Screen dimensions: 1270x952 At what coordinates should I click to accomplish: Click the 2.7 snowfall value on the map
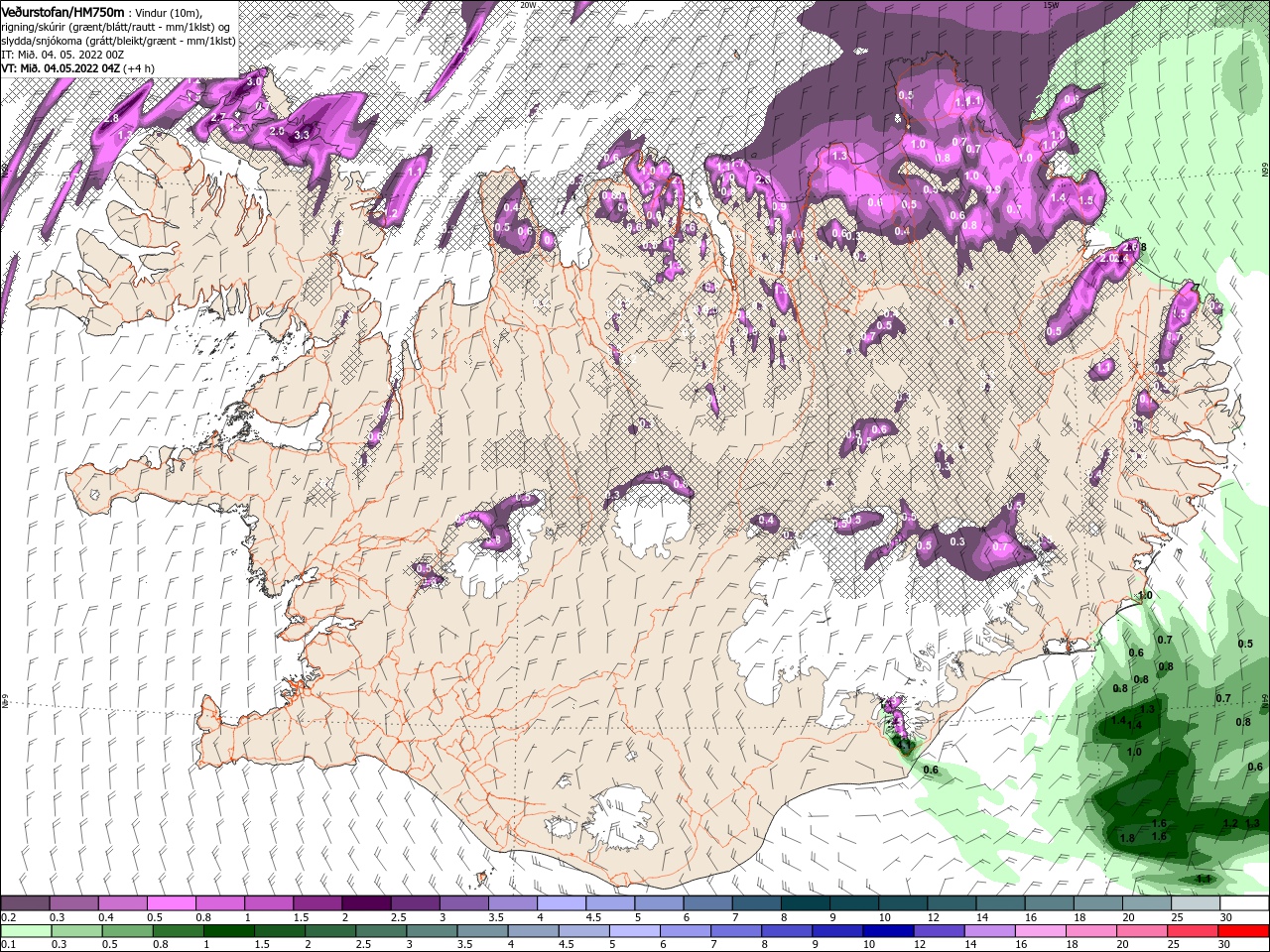219,118
